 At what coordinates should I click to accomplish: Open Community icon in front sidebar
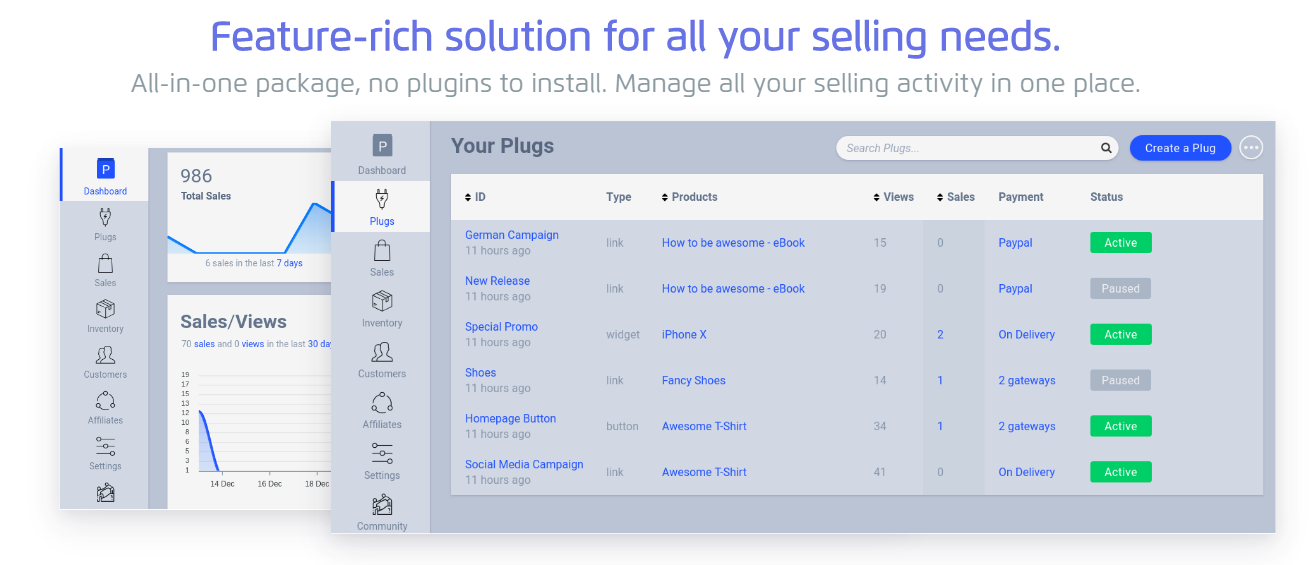click(x=381, y=505)
